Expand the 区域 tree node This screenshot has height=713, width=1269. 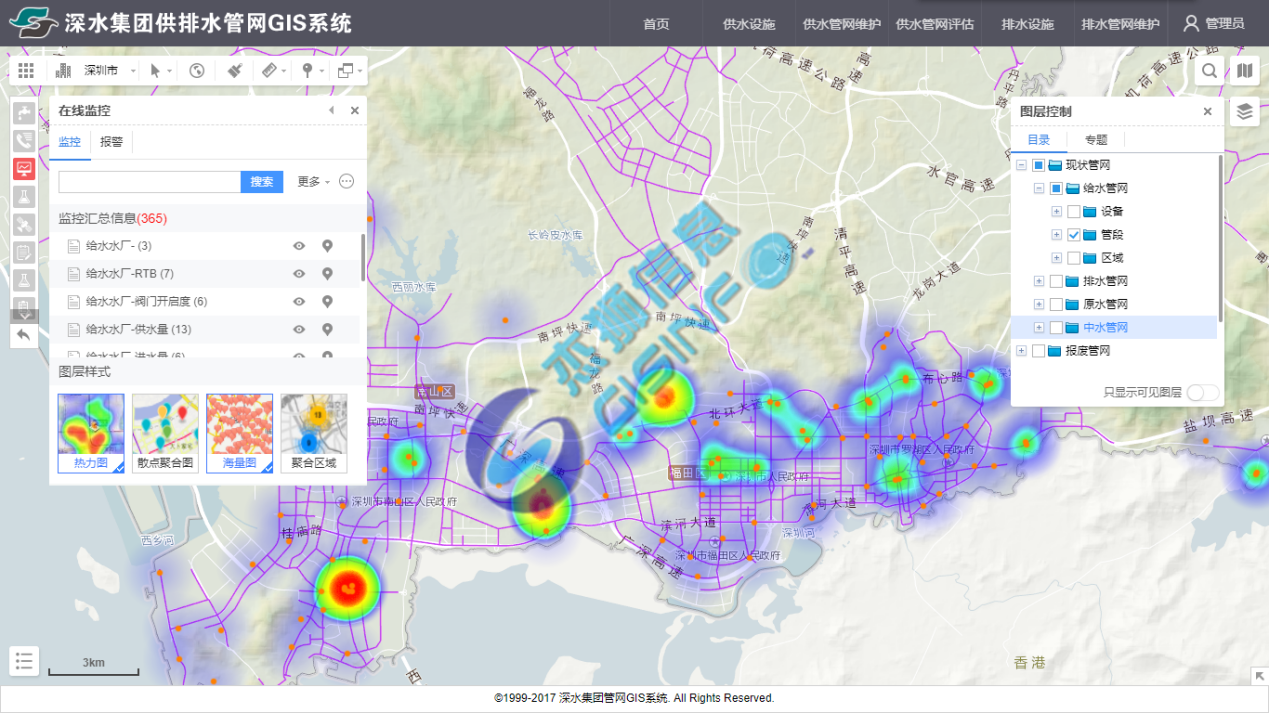tap(1057, 258)
